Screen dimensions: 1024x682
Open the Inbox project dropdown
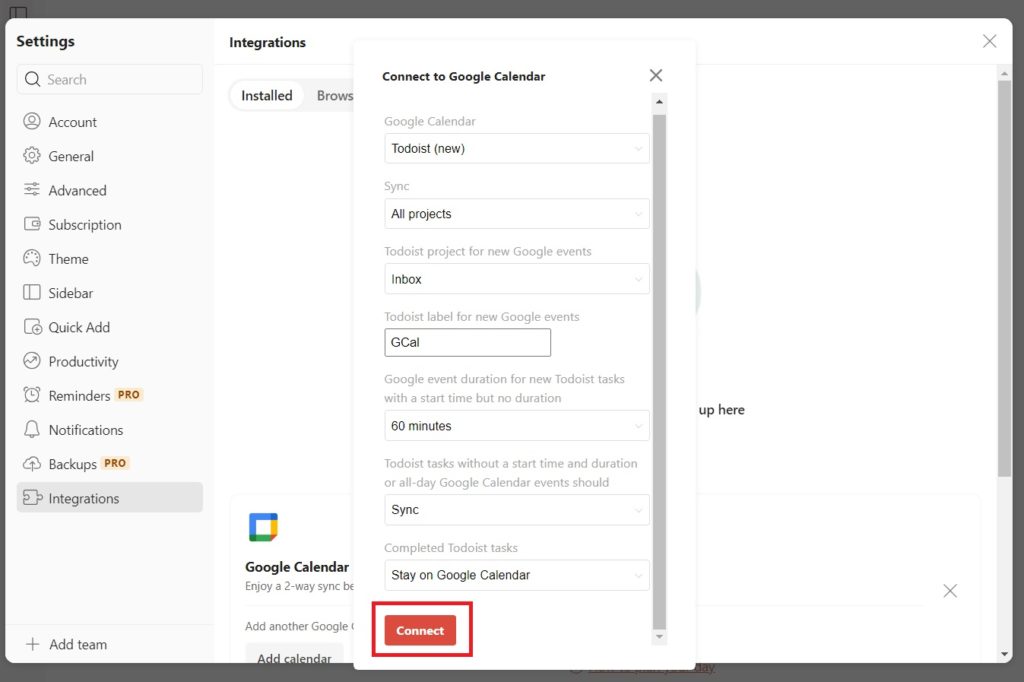(x=517, y=280)
